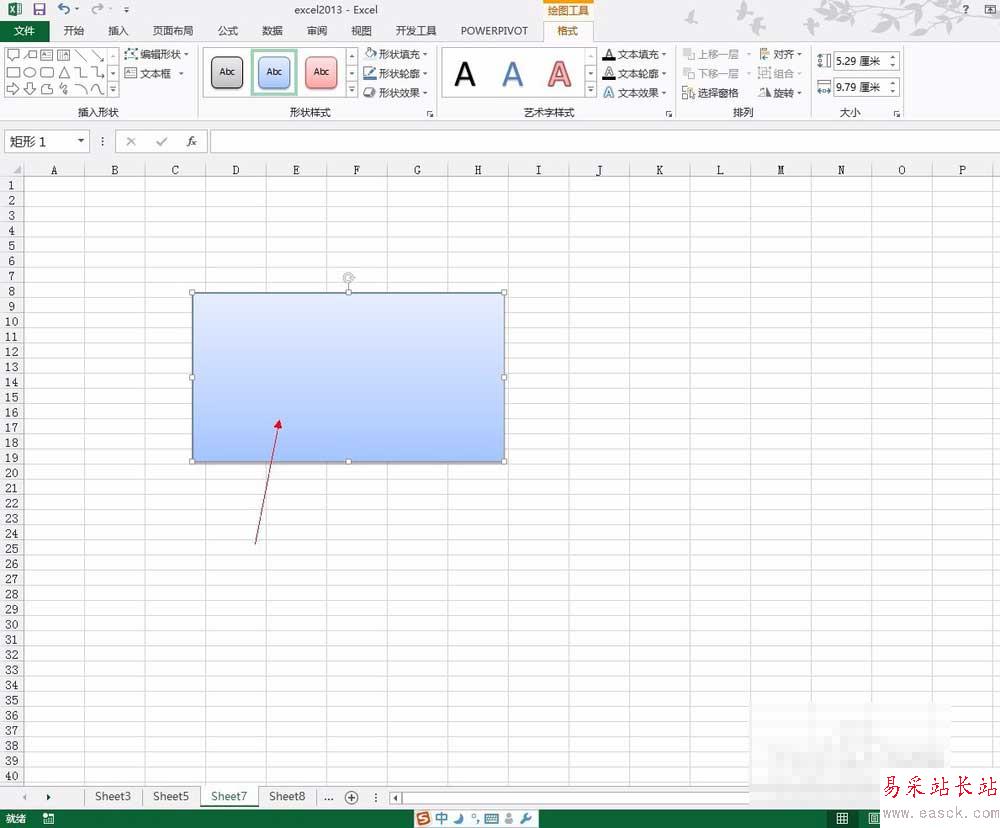Add a new sheet with plus icon
This screenshot has width=1000, height=828.
click(x=351, y=797)
